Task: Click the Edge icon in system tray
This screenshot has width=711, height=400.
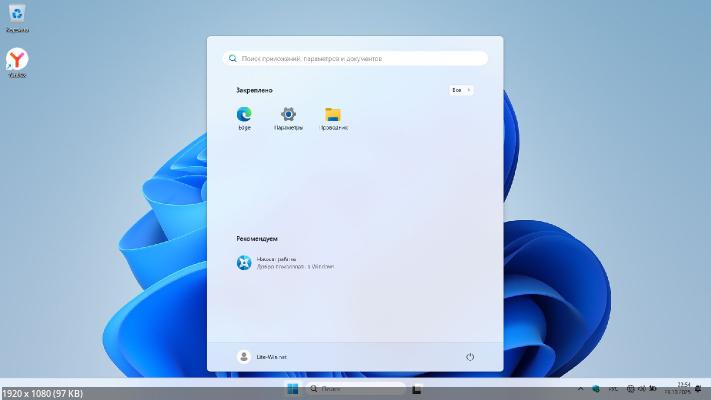Action: point(596,388)
